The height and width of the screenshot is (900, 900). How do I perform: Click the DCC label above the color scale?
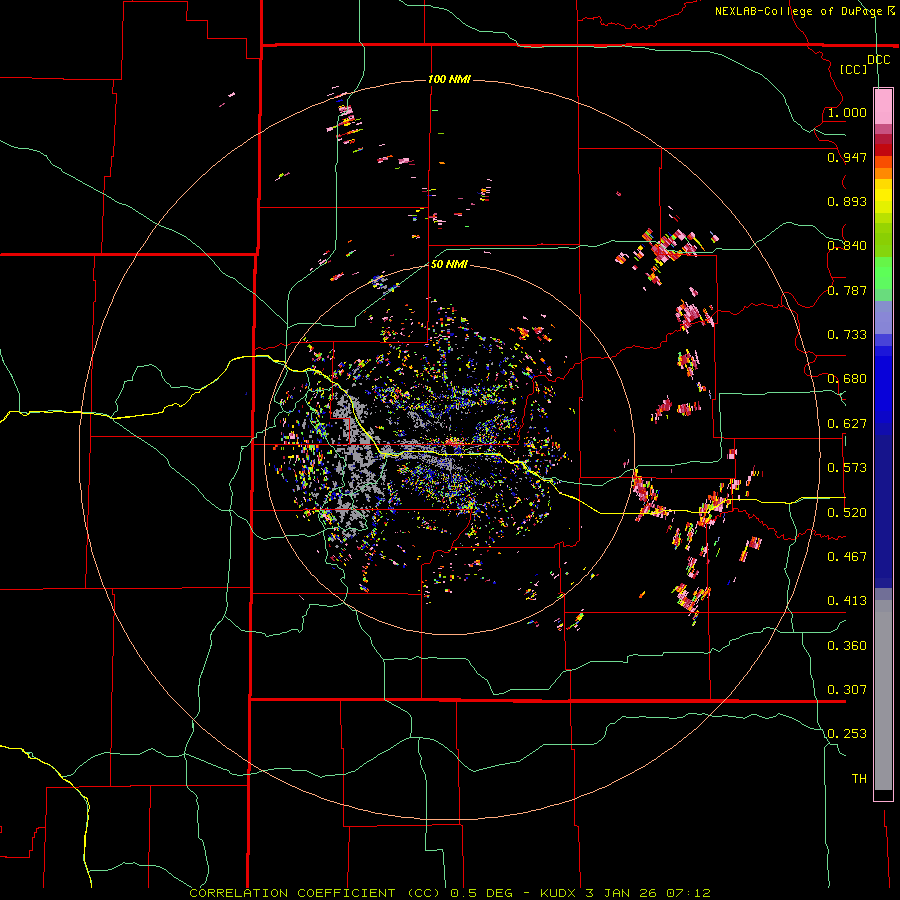tap(878, 60)
